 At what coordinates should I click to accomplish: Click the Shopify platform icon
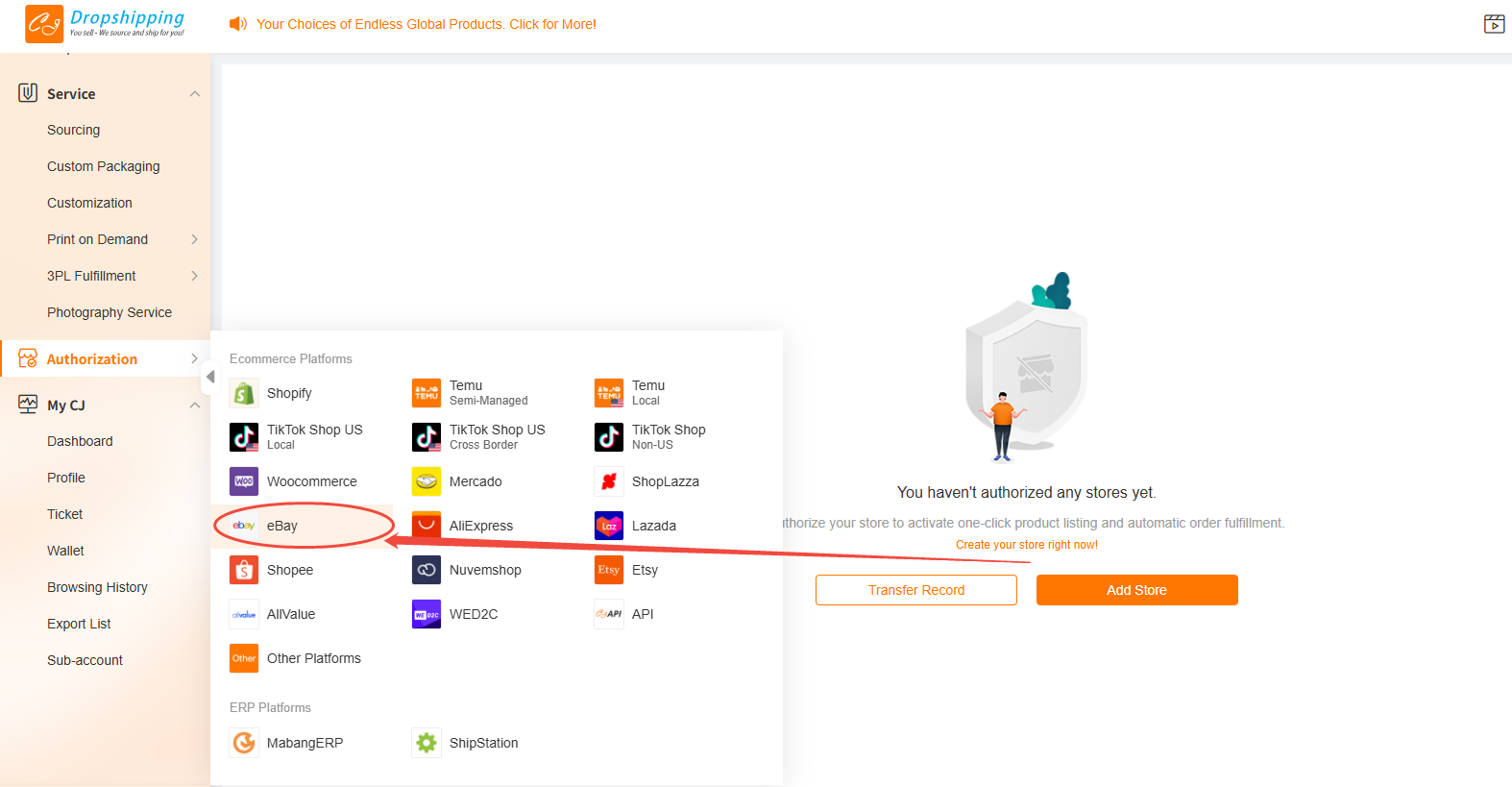[244, 393]
